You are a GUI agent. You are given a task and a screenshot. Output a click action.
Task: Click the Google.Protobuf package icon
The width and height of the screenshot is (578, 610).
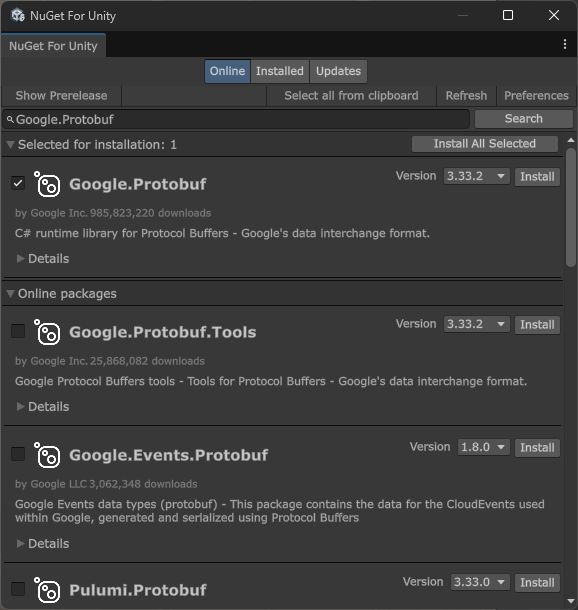coord(47,184)
